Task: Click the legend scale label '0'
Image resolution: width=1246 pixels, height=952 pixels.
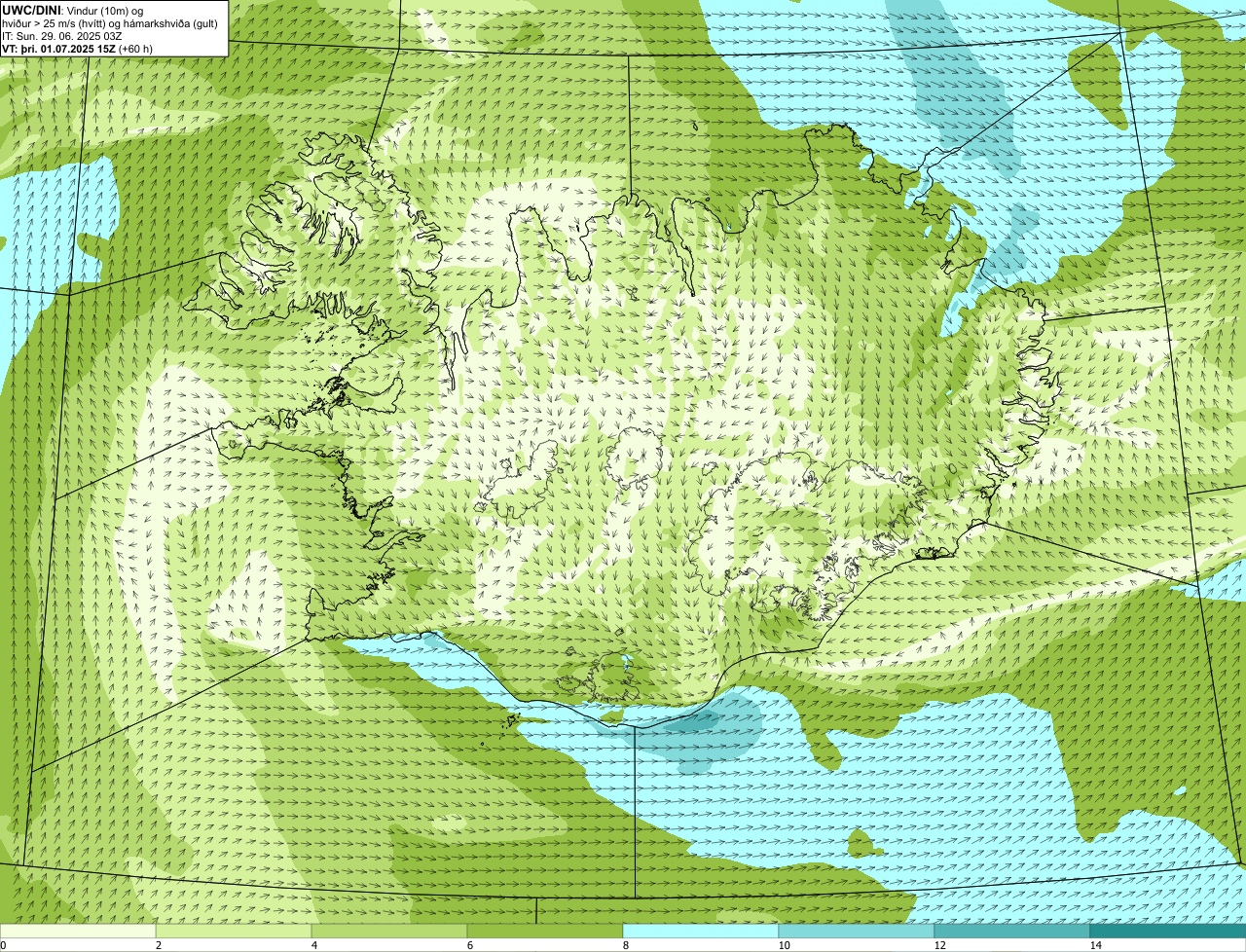Action: [x=3, y=945]
